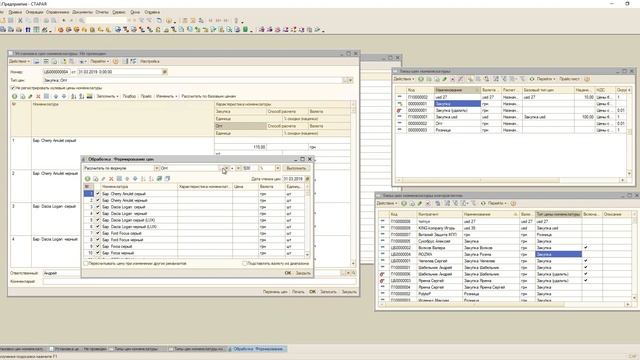Open the Заполнить dropdown menu
This screenshot has height=360, width=640.
click(x=107, y=96)
